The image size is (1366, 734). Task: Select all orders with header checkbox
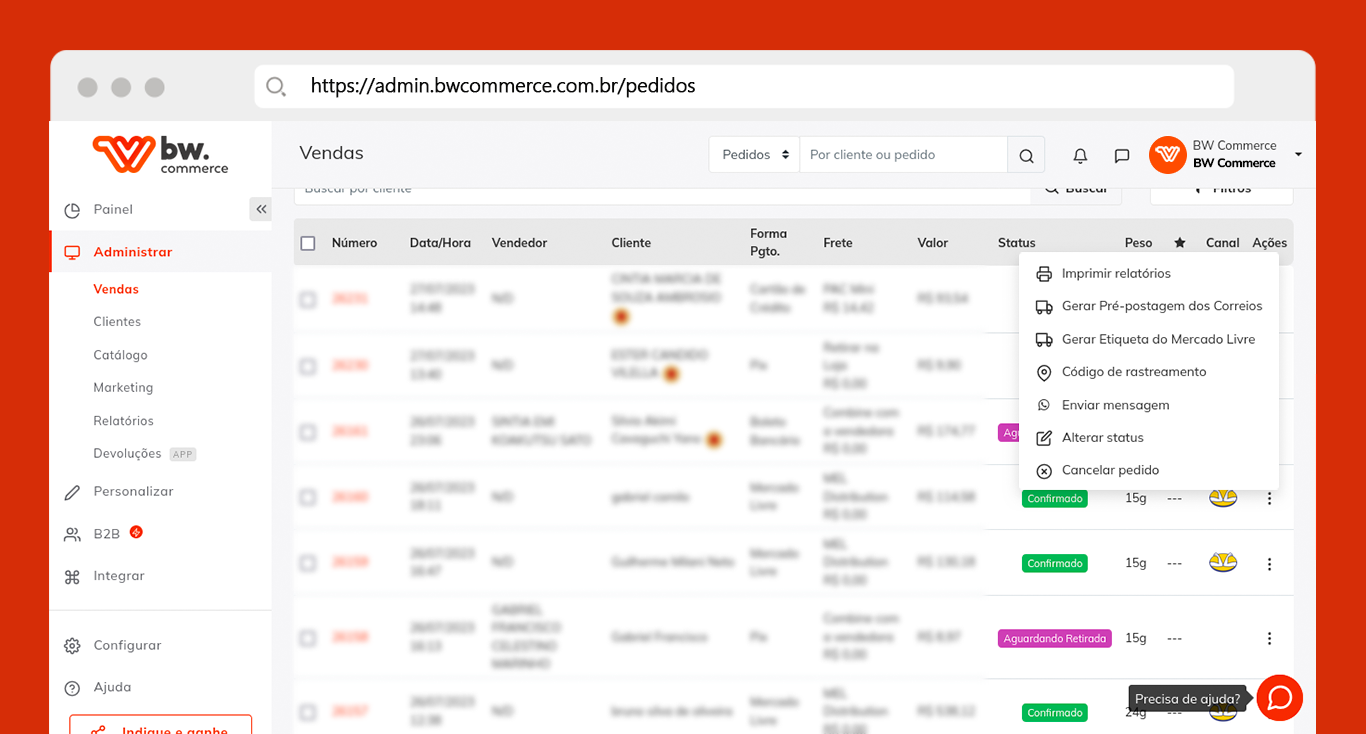pyautogui.click(x=308, y=243)
